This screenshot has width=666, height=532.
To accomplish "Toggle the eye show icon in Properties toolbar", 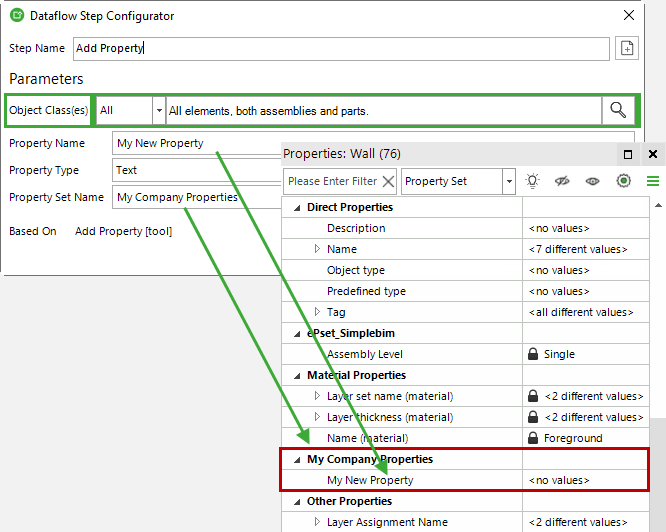I will point(593,181).
